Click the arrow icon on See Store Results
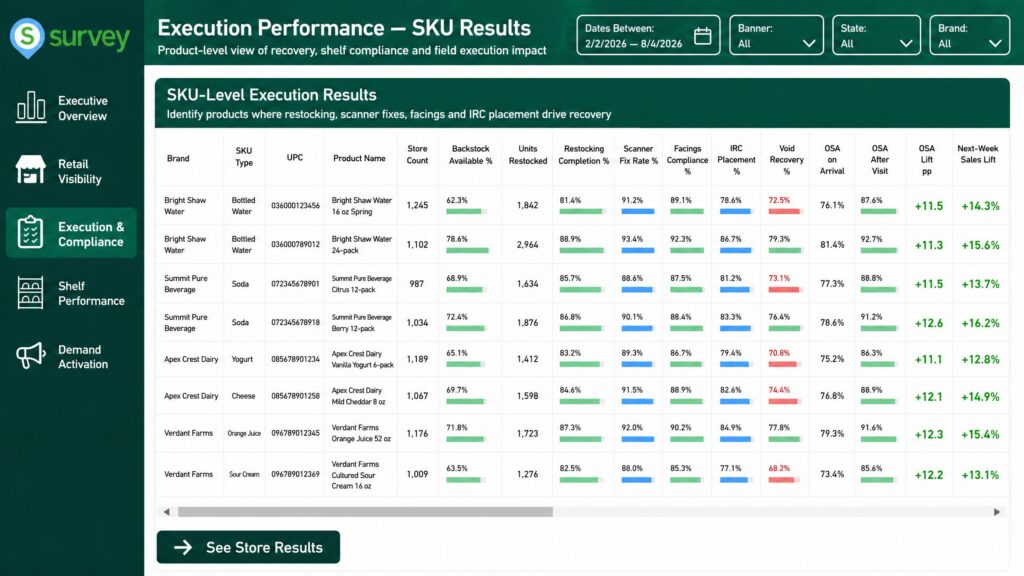Image resolution: width=1024 pixels, height=576 pixels. pos(183,547)
